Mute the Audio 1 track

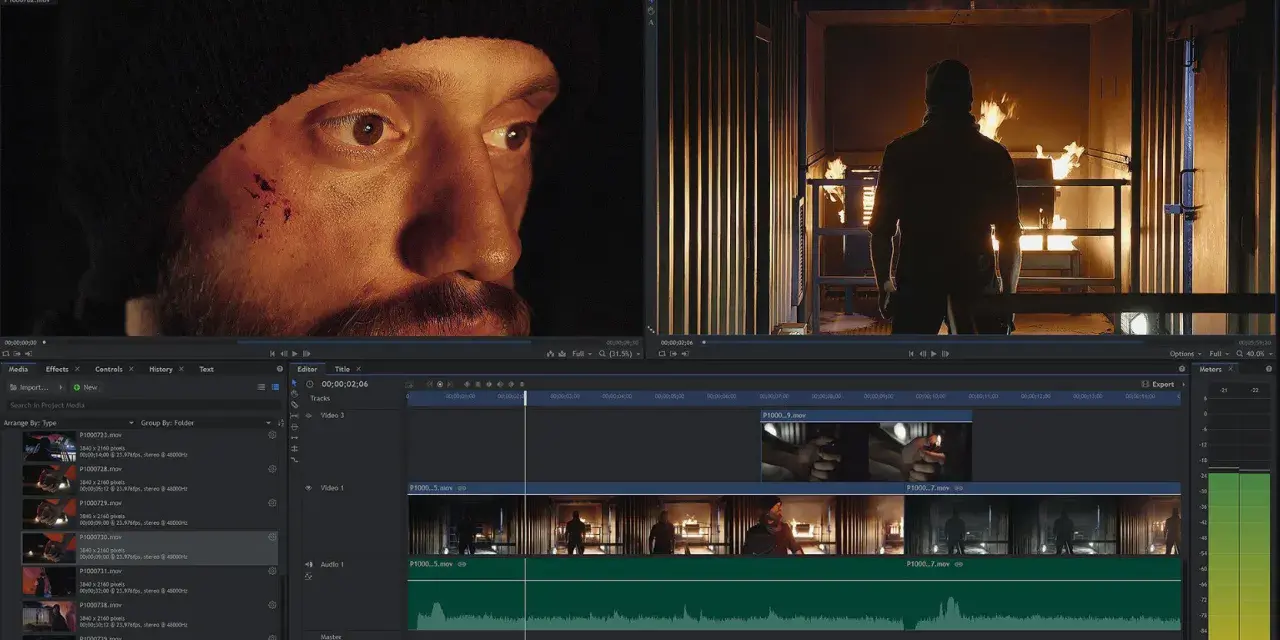coord(308,564)
